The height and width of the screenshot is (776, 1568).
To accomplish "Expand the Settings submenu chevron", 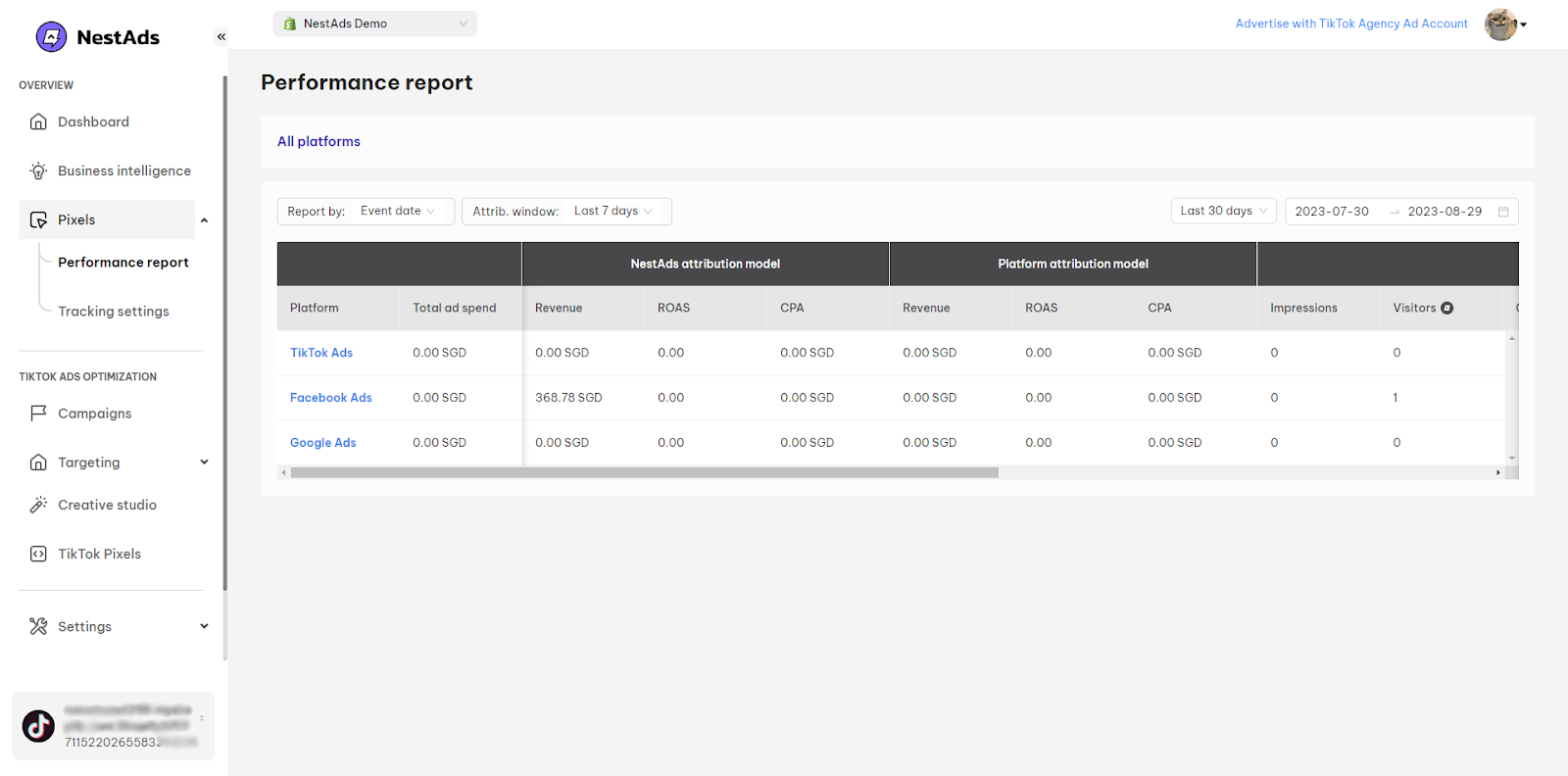I will point(204,626).
